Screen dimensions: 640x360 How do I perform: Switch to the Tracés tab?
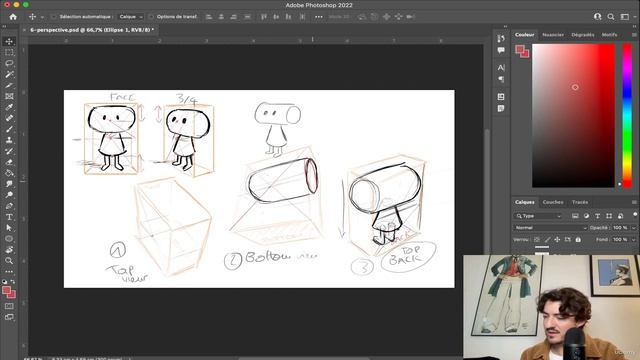(580, 202)
